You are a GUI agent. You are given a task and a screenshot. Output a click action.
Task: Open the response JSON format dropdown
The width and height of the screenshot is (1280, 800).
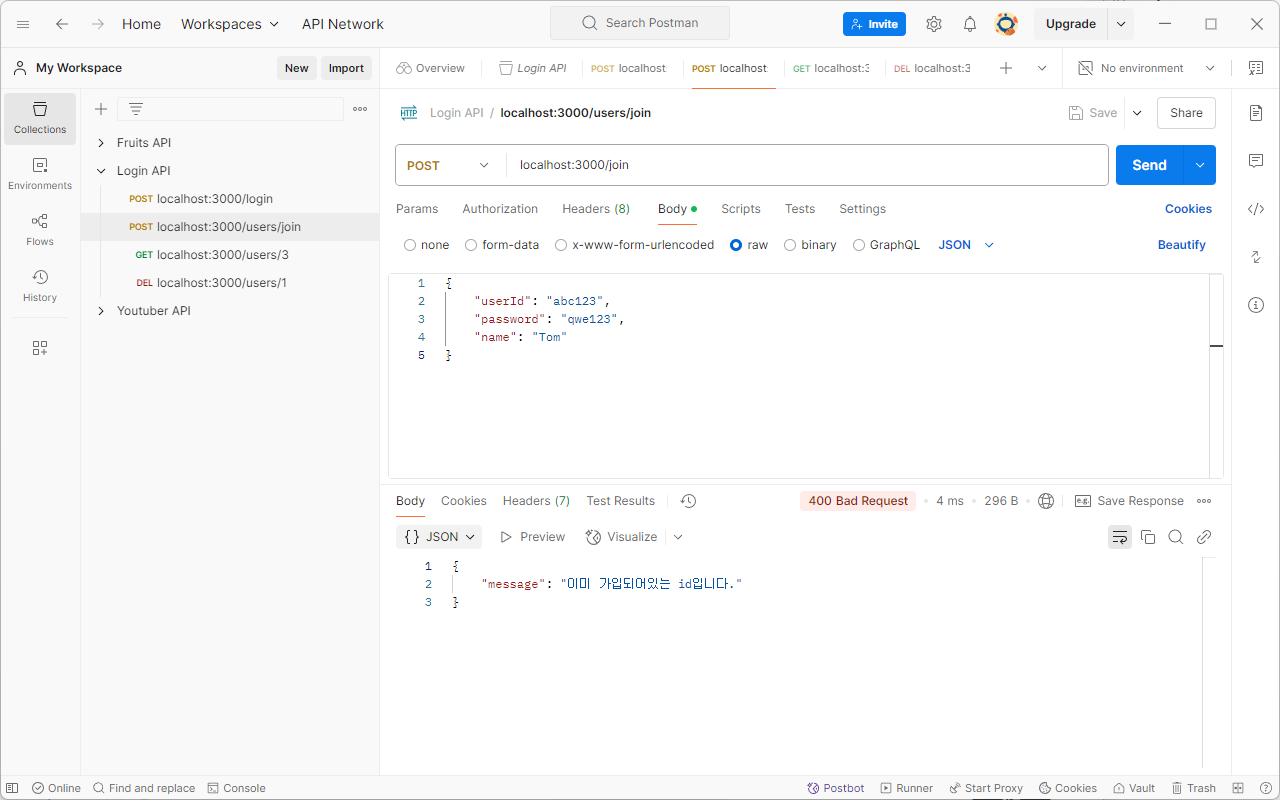439,537
